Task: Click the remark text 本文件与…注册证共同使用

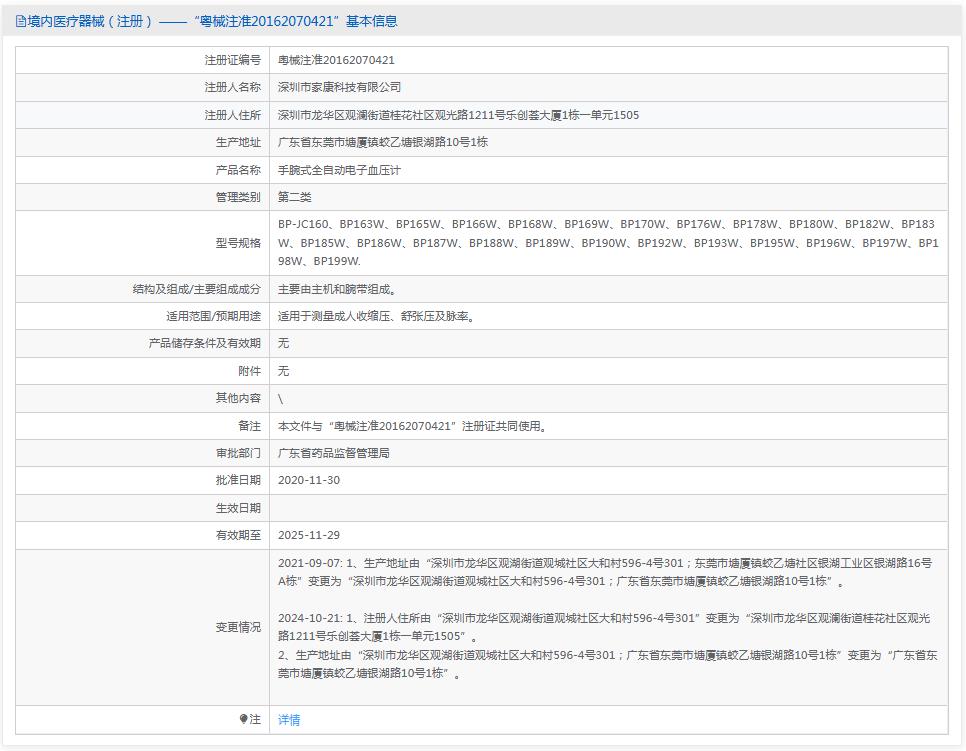Action: pos(413,426)
